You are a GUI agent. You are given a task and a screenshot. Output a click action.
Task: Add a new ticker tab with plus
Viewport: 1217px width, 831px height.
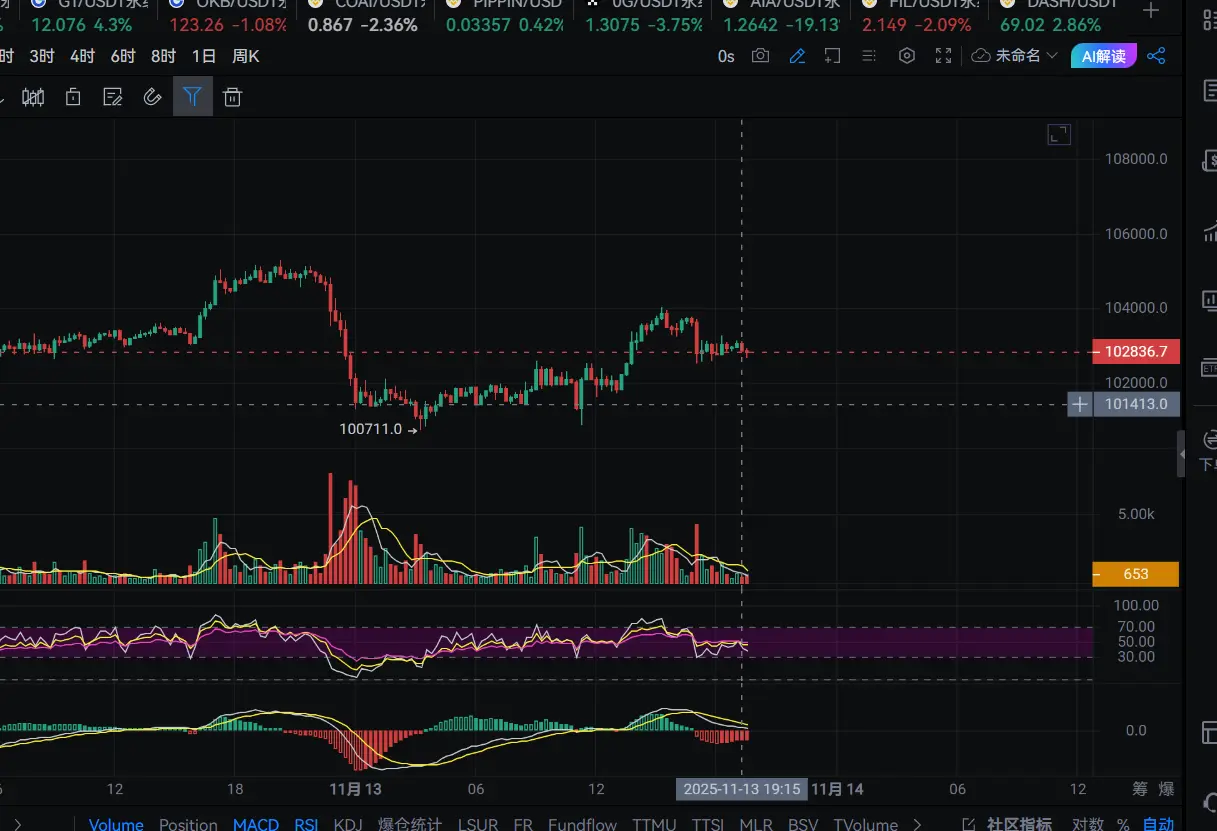(x=1151, y=10)
